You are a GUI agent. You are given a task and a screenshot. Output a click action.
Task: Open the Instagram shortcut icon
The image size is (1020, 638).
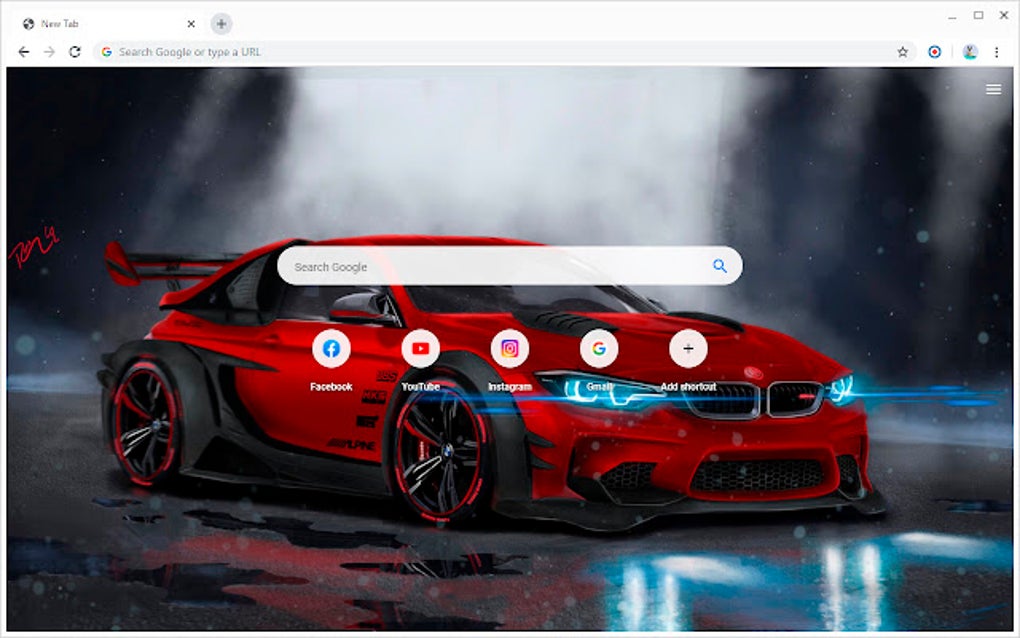509,349
